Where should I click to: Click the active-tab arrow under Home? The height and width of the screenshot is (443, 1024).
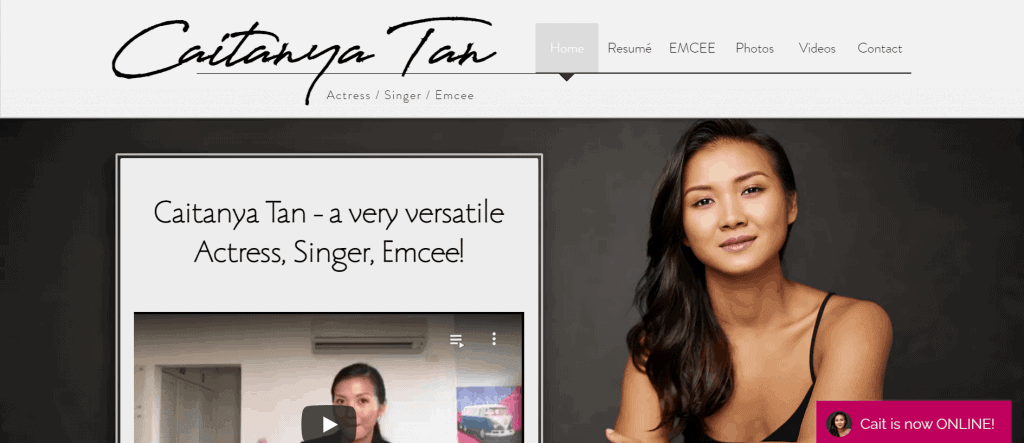click(567, 77)
